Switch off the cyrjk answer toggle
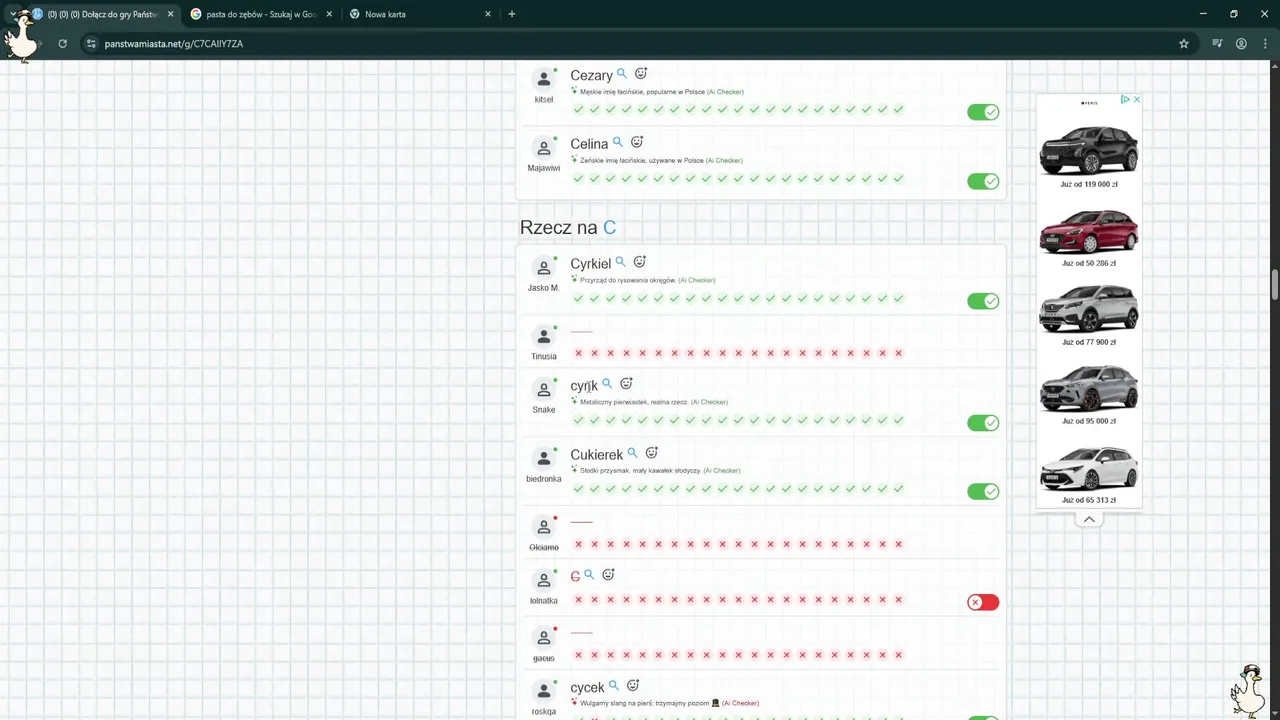 (x=983, y=423)
